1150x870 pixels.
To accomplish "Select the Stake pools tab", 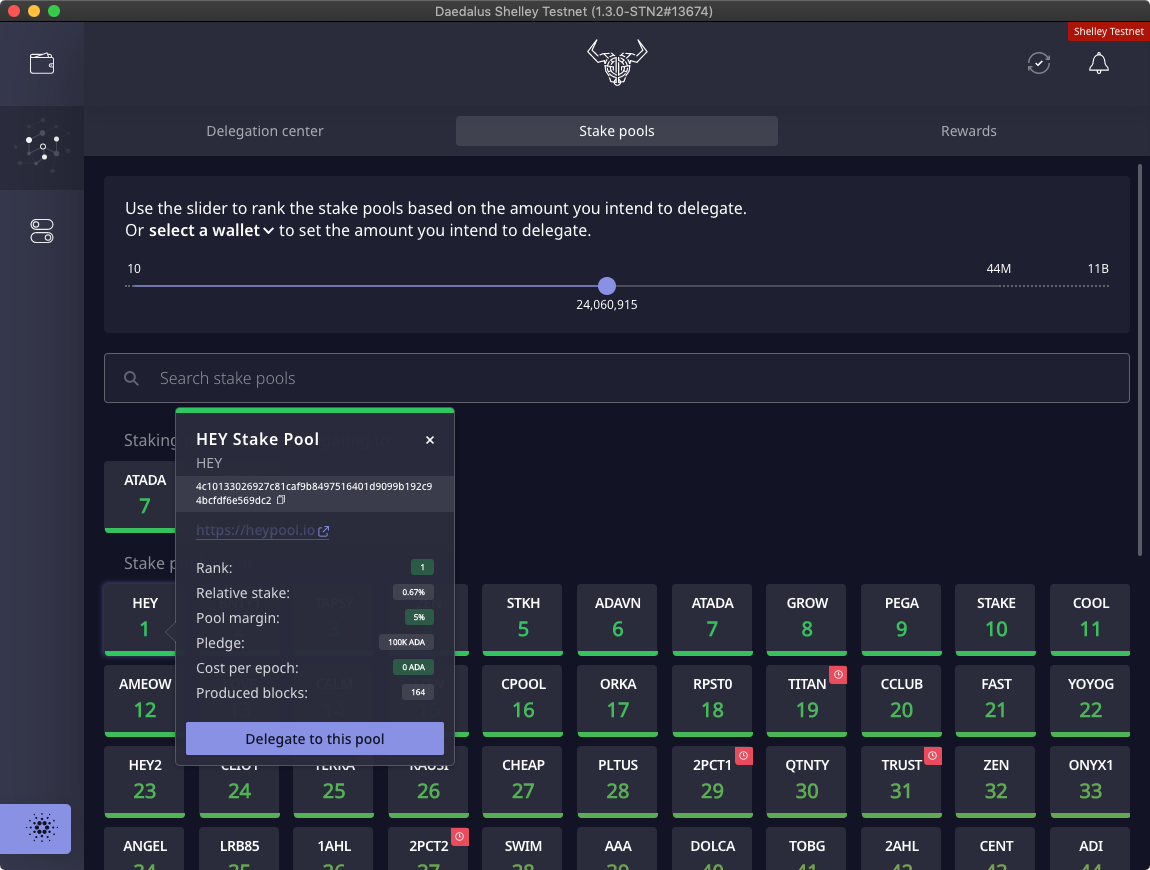I will [616, 131].
